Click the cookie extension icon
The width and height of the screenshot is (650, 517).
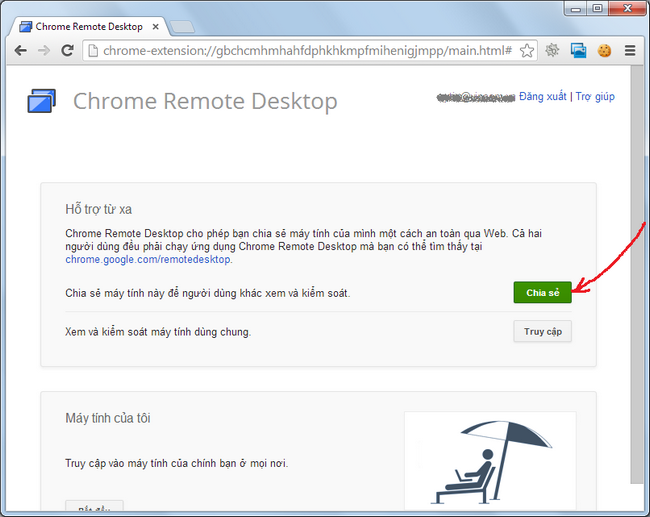604,50
